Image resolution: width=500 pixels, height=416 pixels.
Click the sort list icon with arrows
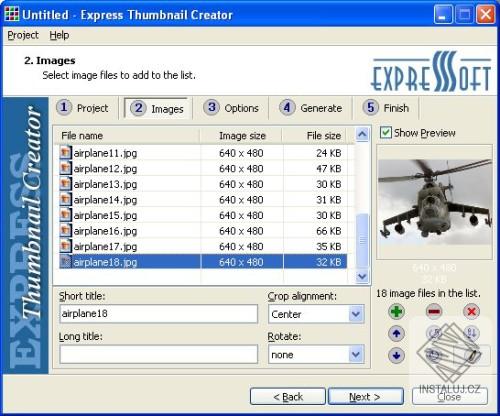(471, 333)
